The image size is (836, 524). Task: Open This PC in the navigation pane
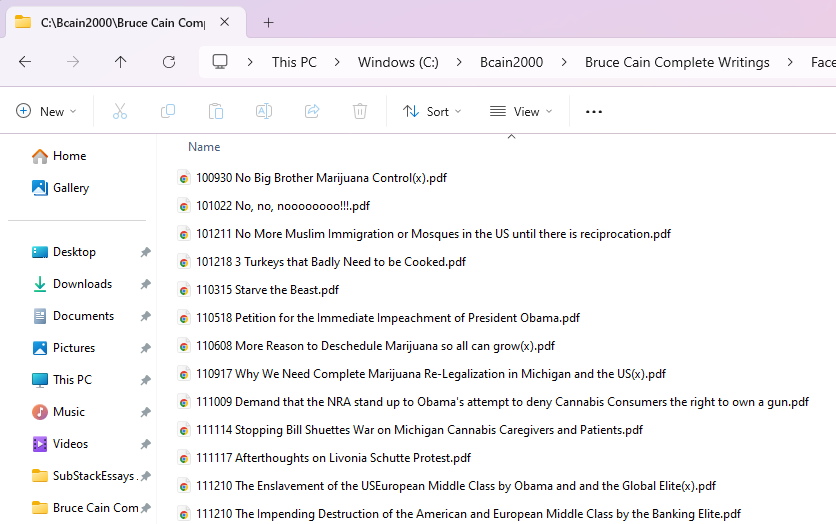(73, 380)
